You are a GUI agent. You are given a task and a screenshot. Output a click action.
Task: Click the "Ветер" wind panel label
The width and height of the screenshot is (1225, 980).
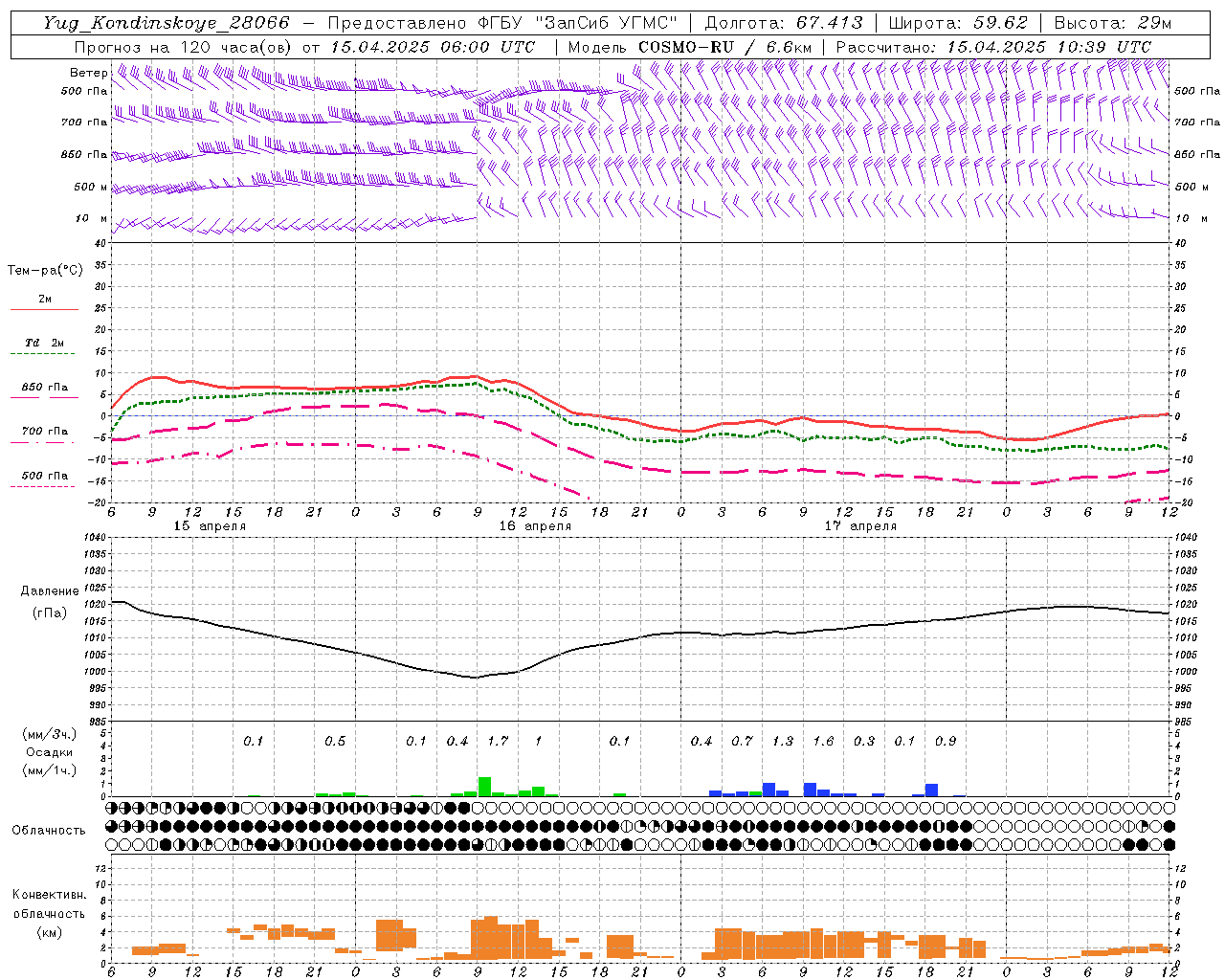tap(88, 73)
